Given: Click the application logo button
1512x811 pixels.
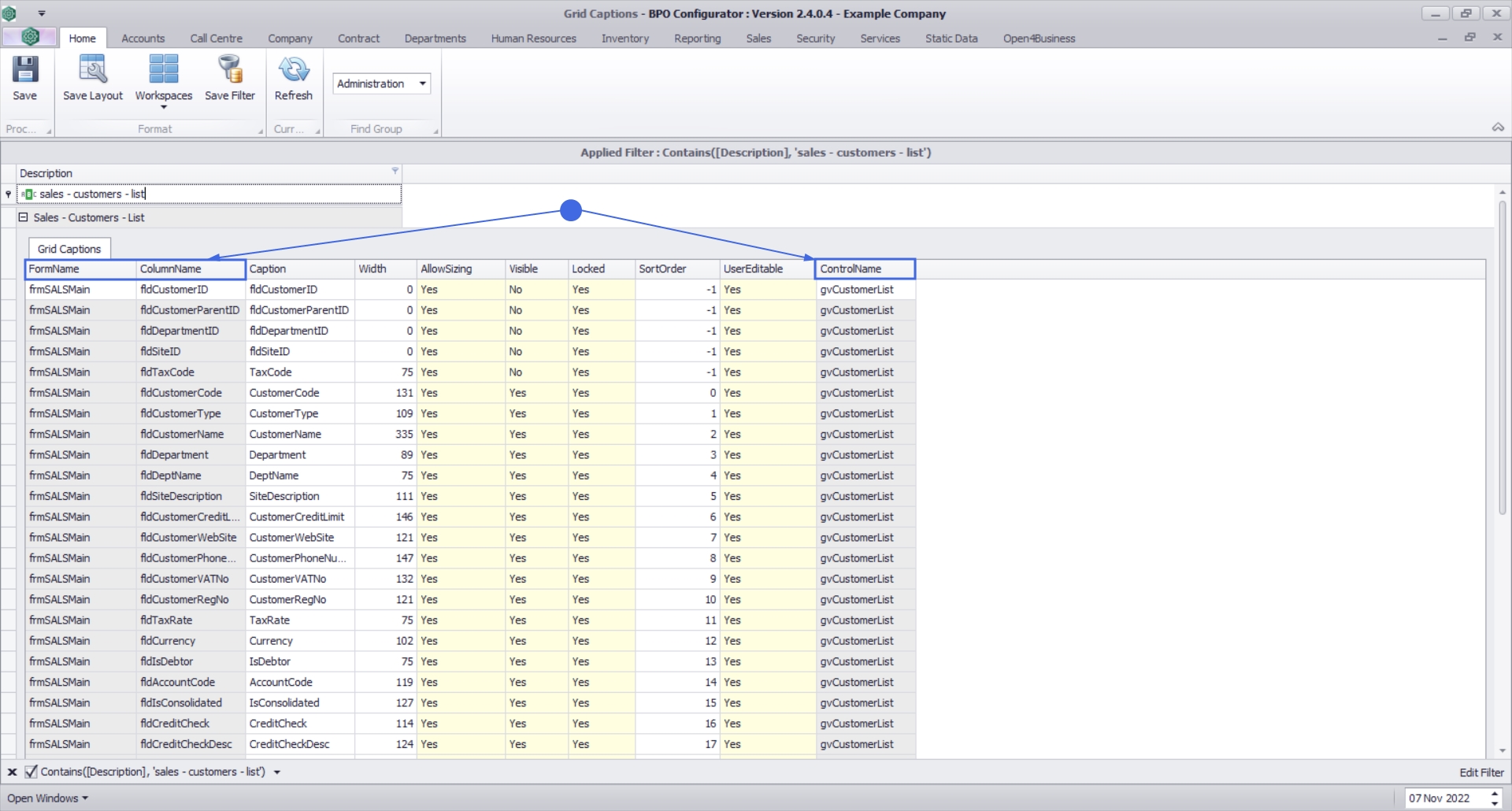Looking at the screenshot, I should tap(30, 36).
